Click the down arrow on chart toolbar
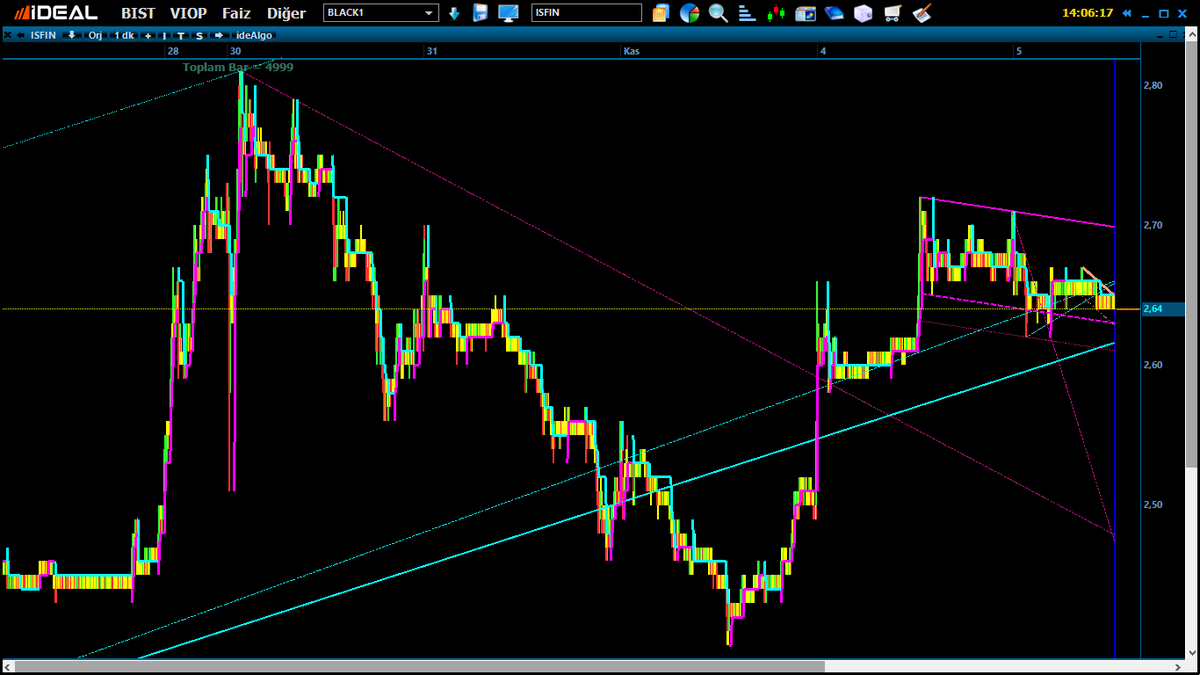The height and width of the screenshot is (675, 1200). 72,35
